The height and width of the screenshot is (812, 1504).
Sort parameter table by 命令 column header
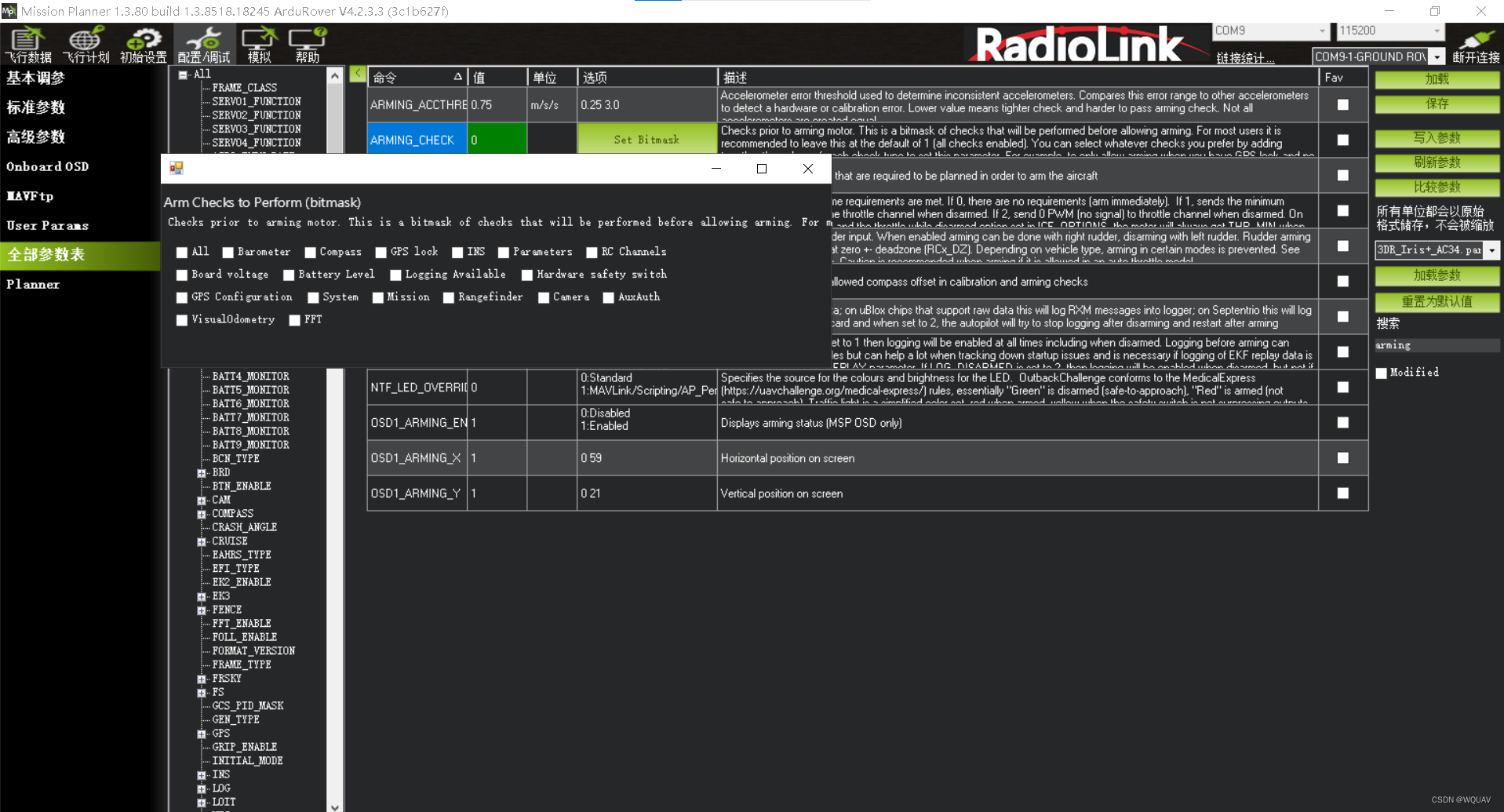(x=417, y=77)
